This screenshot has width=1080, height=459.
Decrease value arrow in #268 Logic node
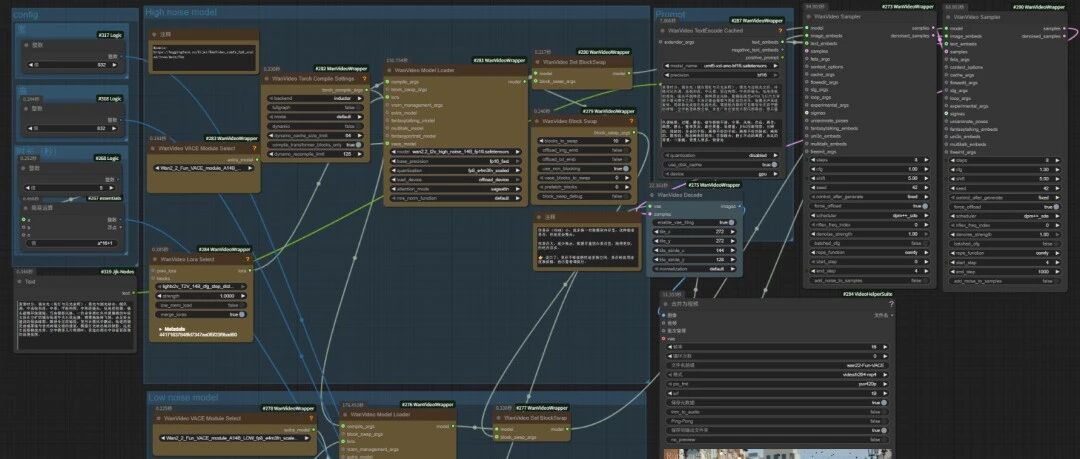(x=30, y=187)
